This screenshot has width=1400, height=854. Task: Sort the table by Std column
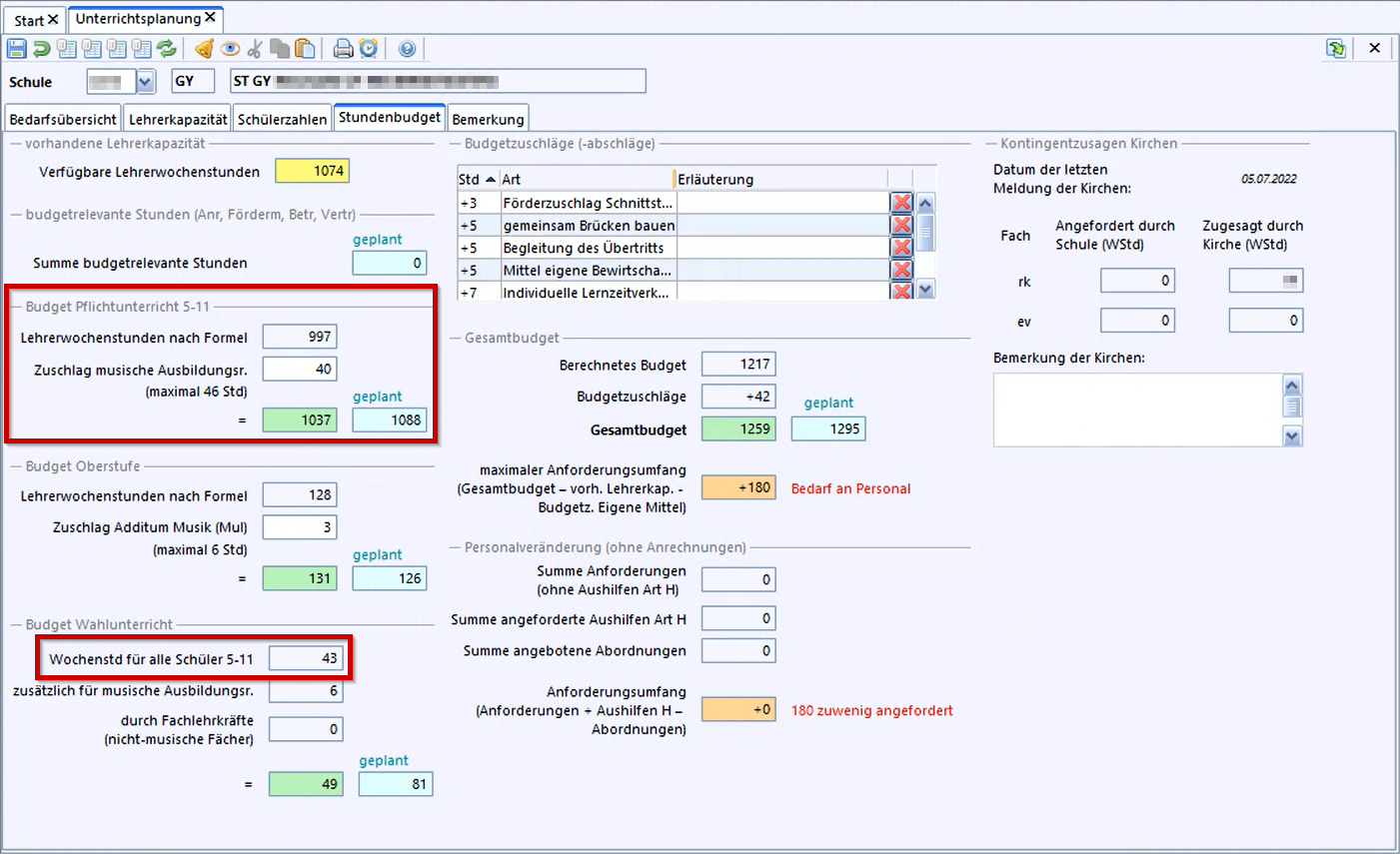click(478, 180)
